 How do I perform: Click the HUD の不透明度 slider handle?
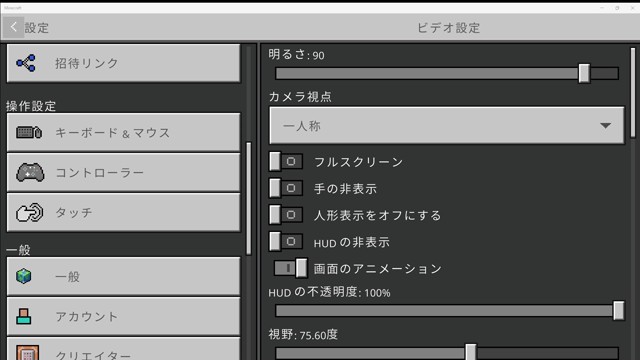coord(619,311)
